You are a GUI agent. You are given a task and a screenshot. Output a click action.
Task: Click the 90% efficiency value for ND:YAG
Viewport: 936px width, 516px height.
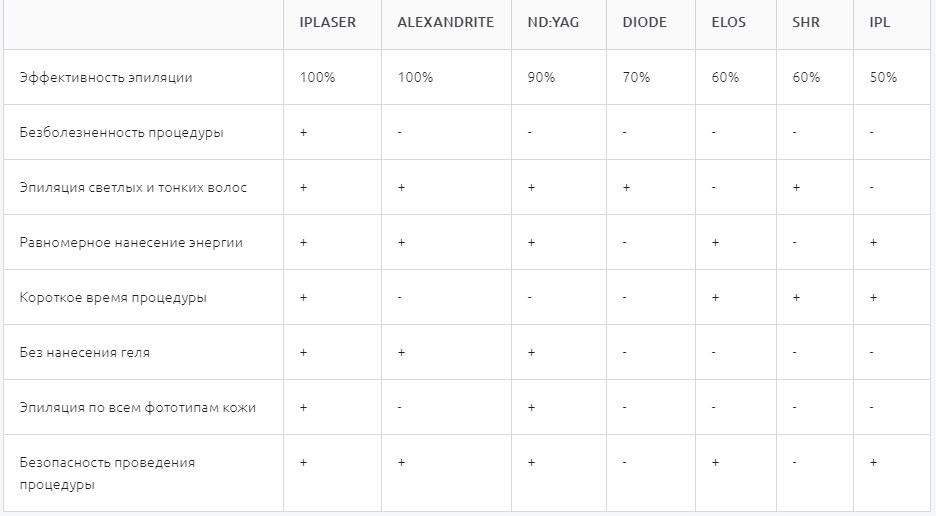[x=541, y=78]
